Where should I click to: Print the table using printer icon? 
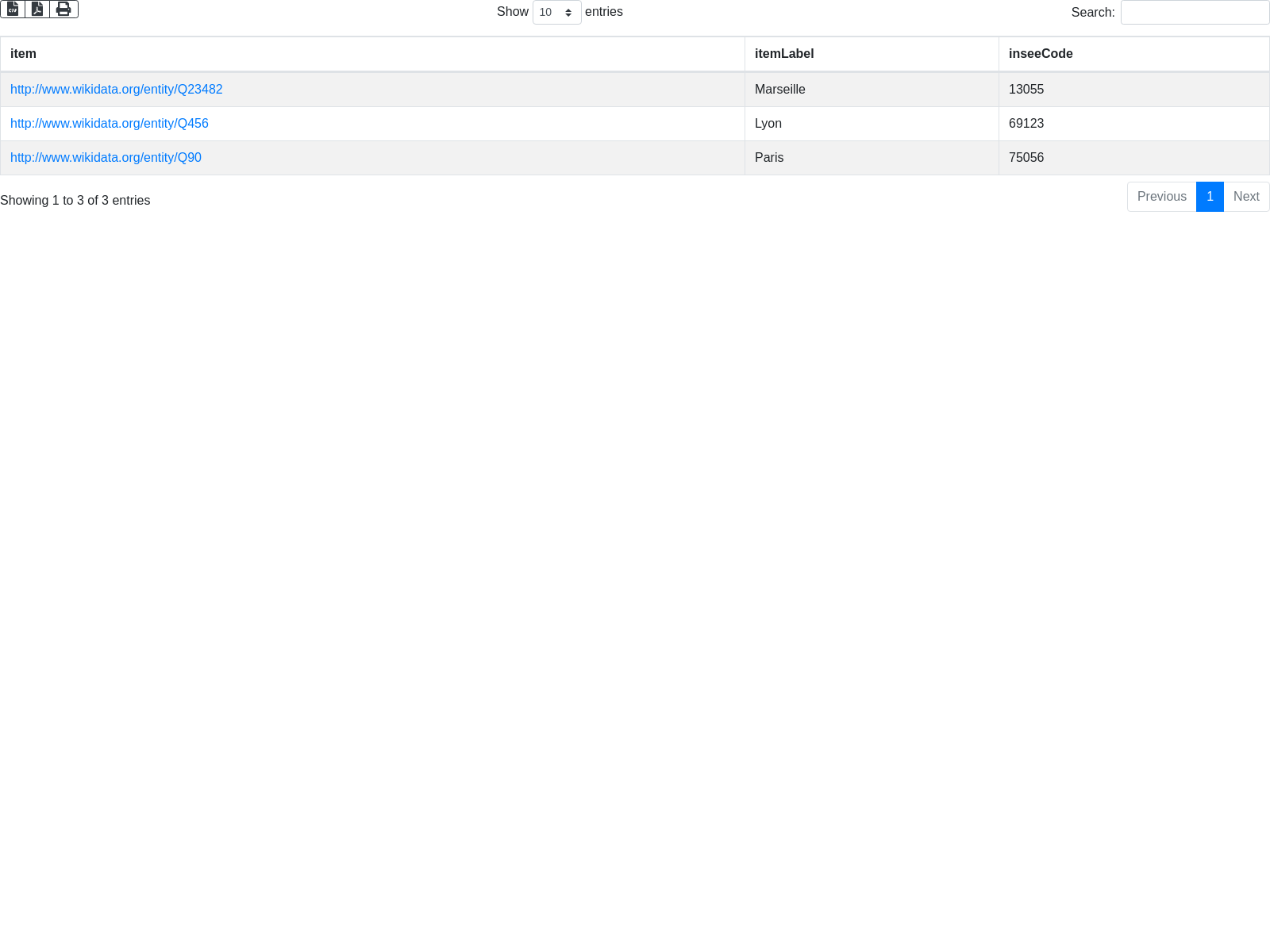pyautogui.click(x=63, y=10)
